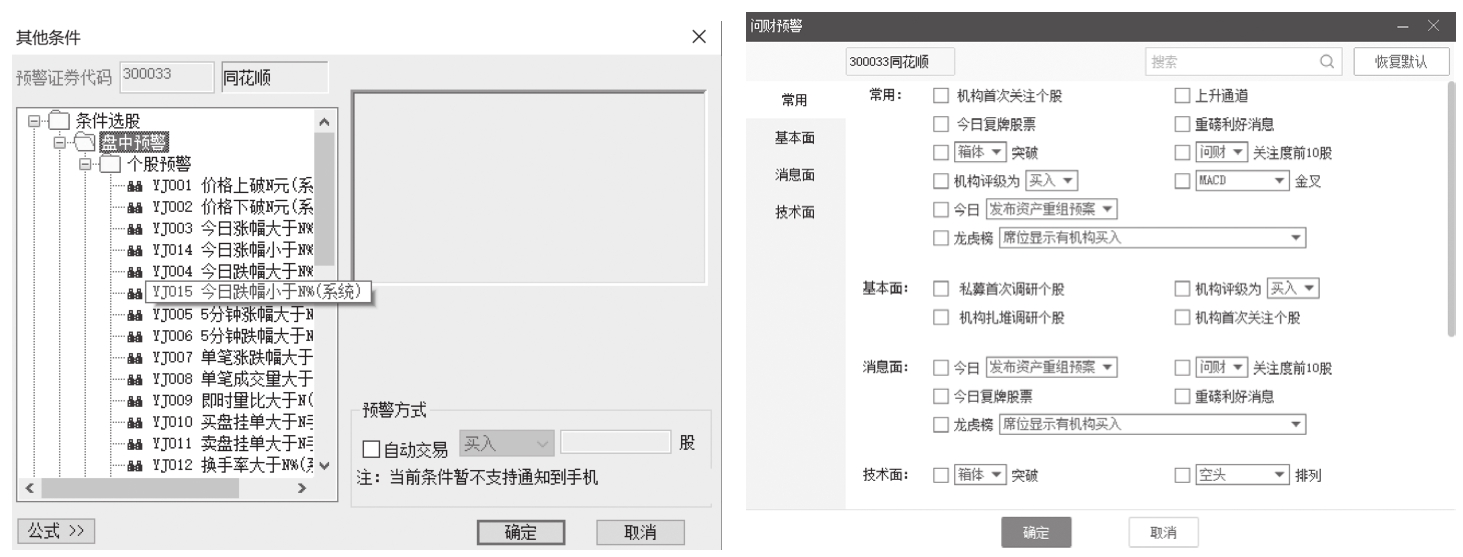This screenshot has width=1463, height=557.
Task: Close the 其他条件 dialog
Action: pos(700,37)
